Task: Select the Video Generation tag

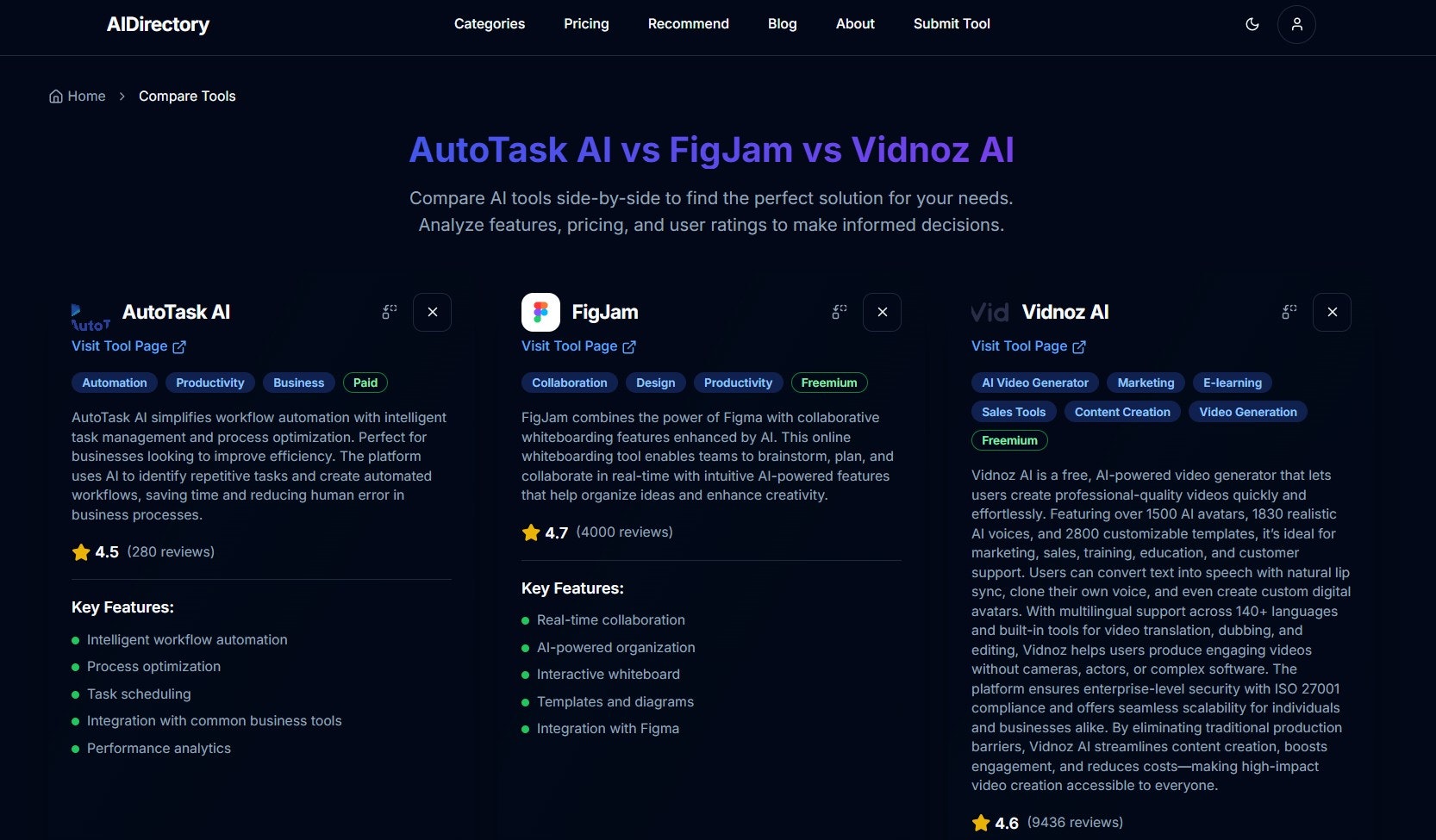Action: point(1248,412)
